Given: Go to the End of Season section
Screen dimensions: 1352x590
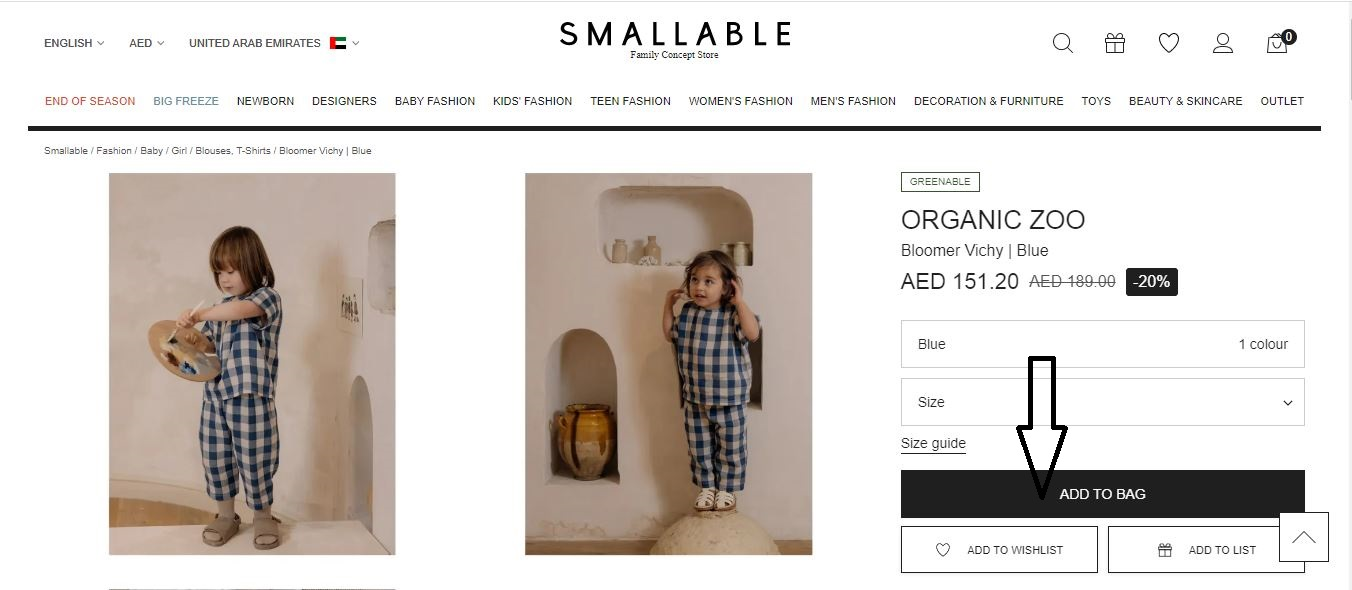Looking at the screenshot, I should (x=90, y=101).
